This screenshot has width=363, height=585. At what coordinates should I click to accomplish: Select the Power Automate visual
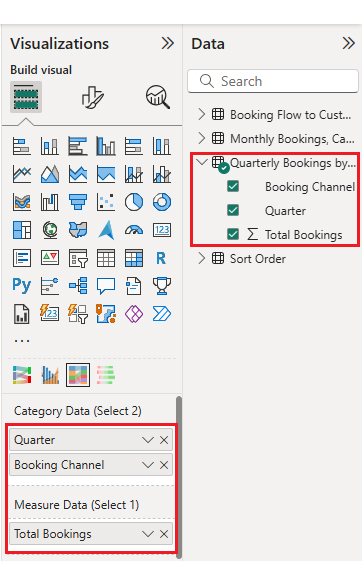[x=162, y=314]
